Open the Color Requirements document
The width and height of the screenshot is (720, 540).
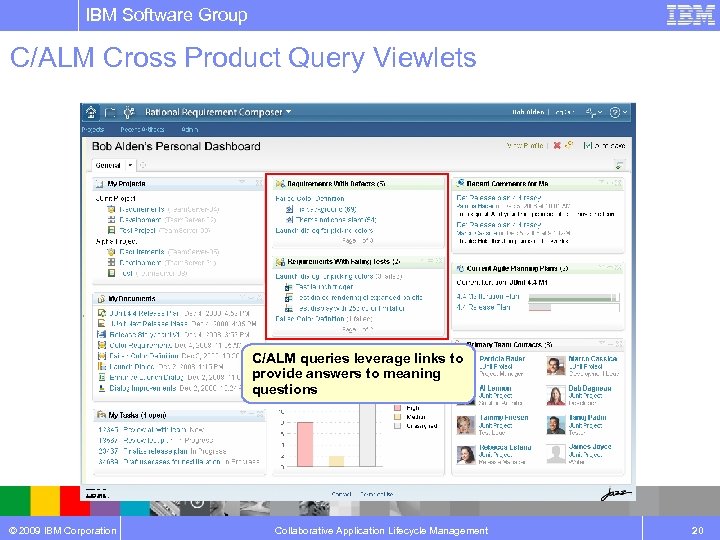[141, 345]
